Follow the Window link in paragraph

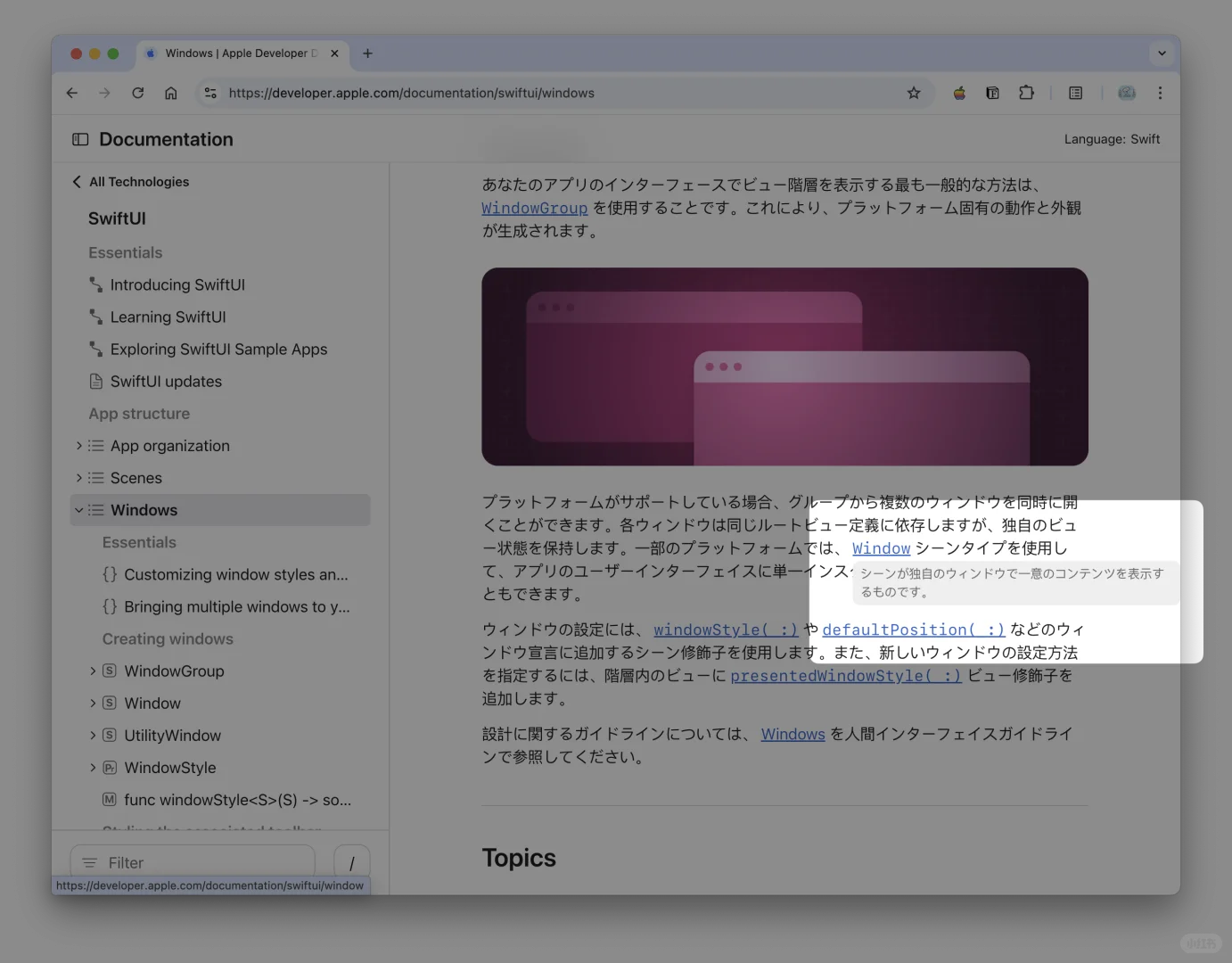[882, 548]
